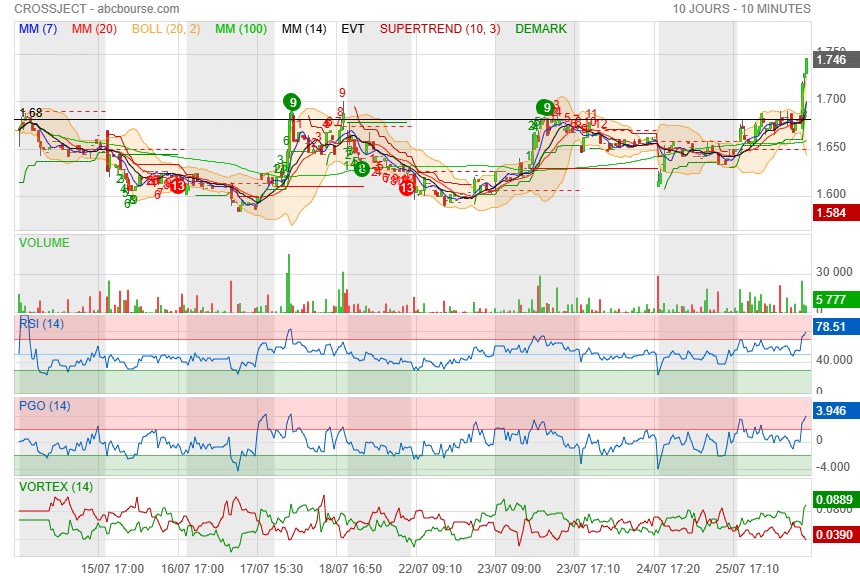Click the 16/07 17:00 time axis label
860x579 pixels.
click(x=192, y=569)
